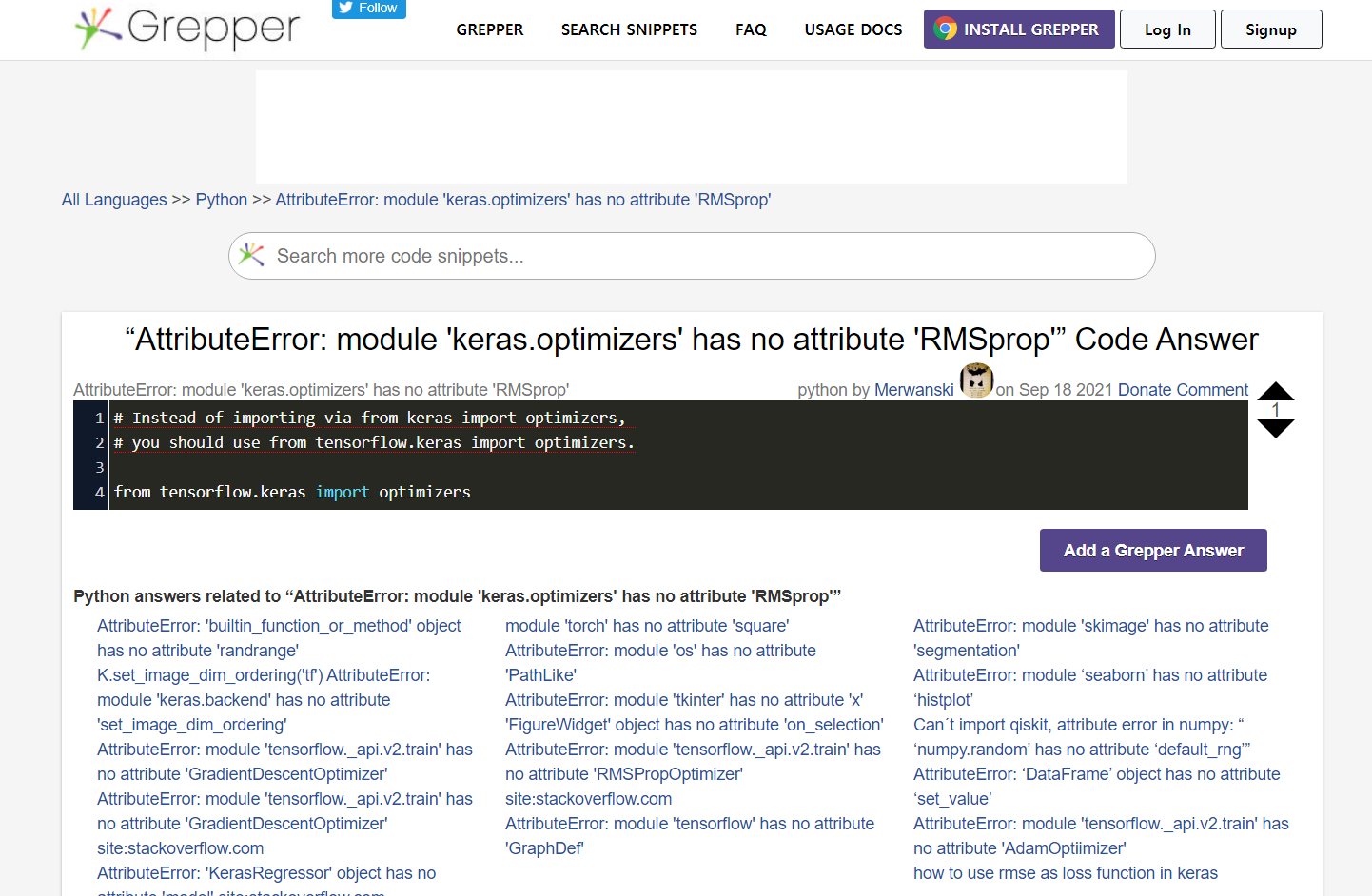This screenshot has height=896, width=1372.
Task: Open module 'torch' has no attribute 'square'
Action: point(647,626)
